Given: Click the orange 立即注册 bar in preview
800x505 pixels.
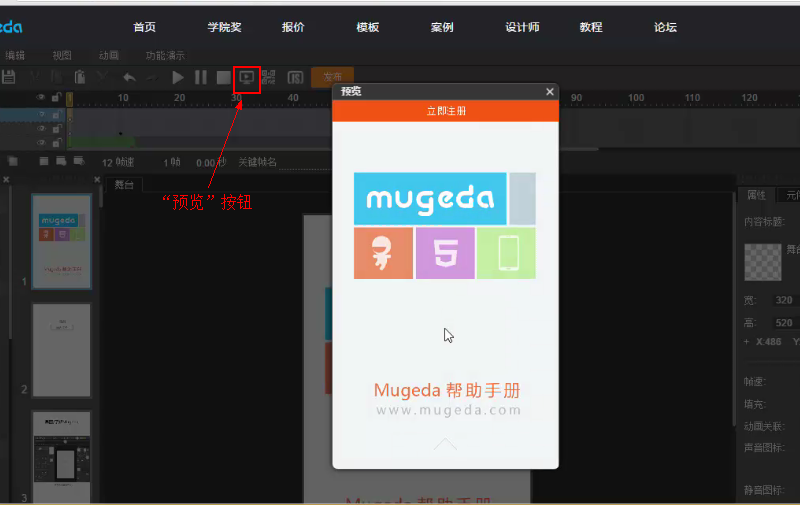Looking at the screenshot, I should pyautogui.click(x=445, y=111).
